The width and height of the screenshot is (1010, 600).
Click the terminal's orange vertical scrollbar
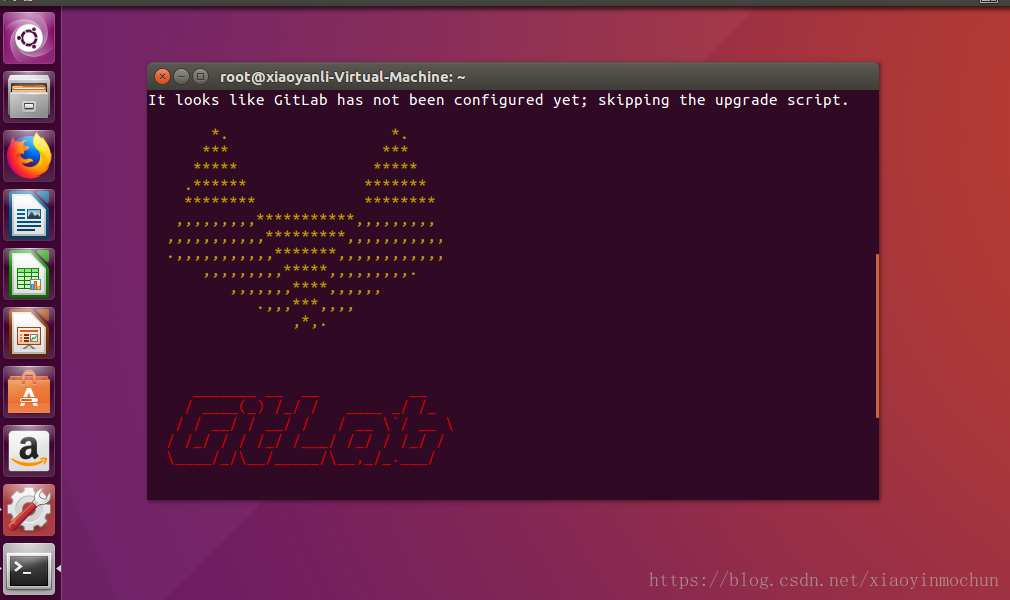point(877,336)
